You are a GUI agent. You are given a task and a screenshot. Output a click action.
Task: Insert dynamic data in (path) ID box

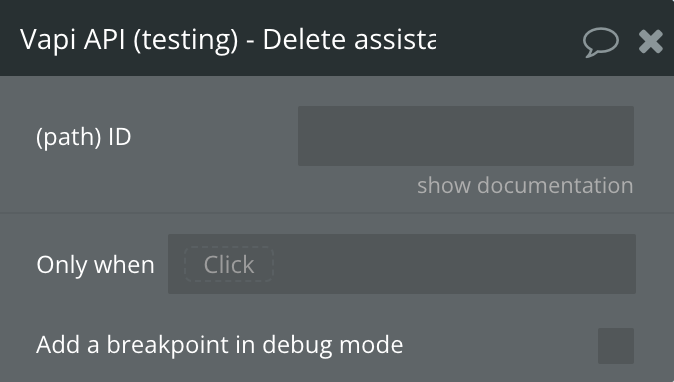point(466,136)
